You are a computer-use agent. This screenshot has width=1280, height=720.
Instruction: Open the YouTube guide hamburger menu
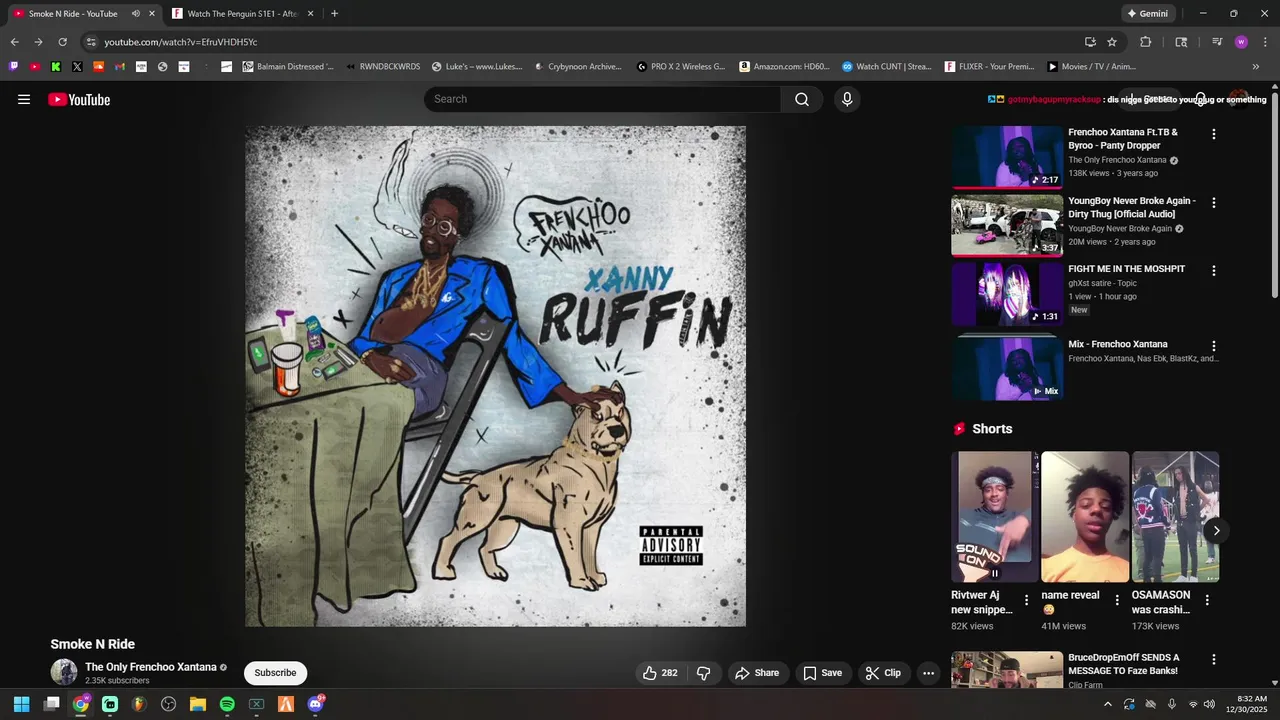24,99
